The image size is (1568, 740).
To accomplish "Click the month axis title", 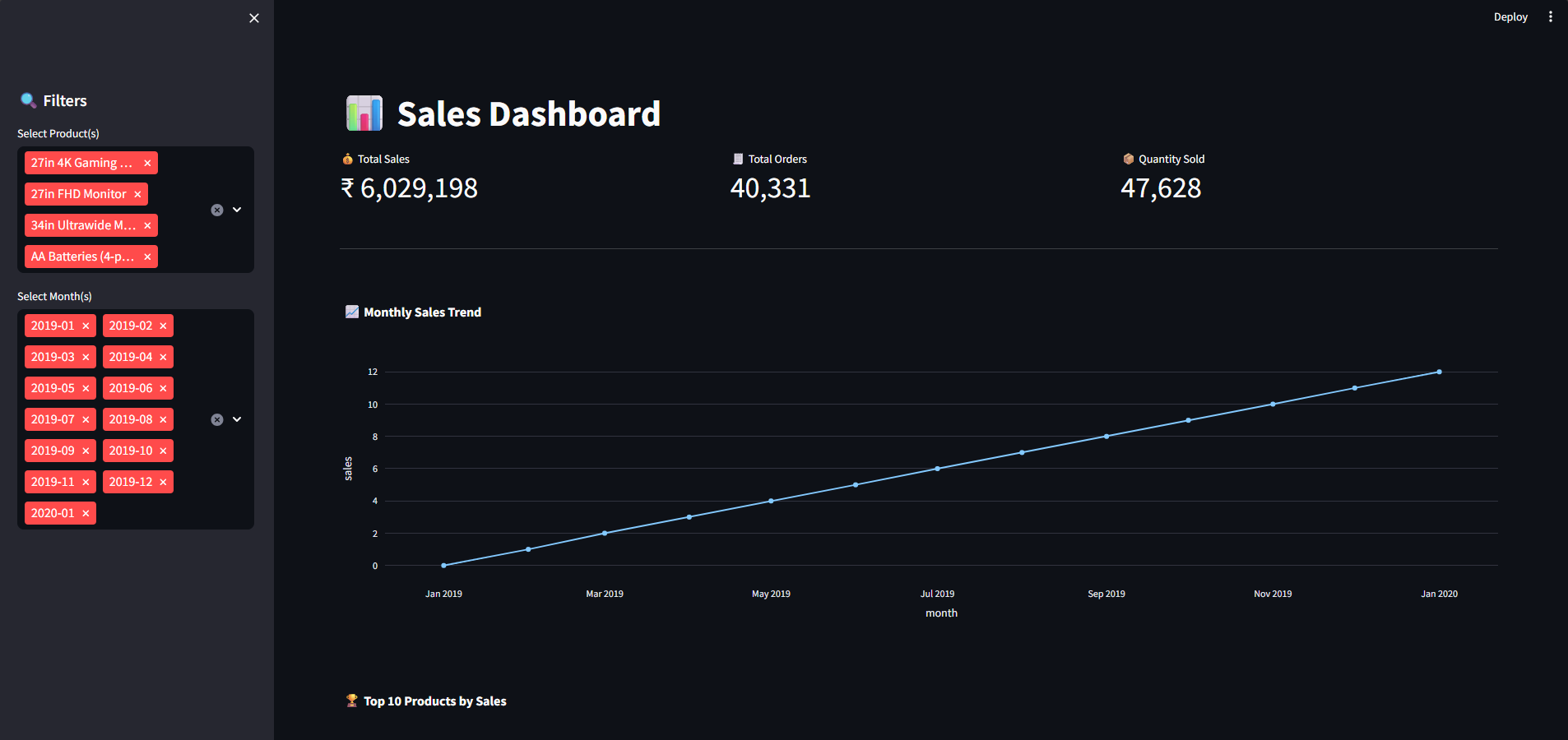I will [941, 613].
